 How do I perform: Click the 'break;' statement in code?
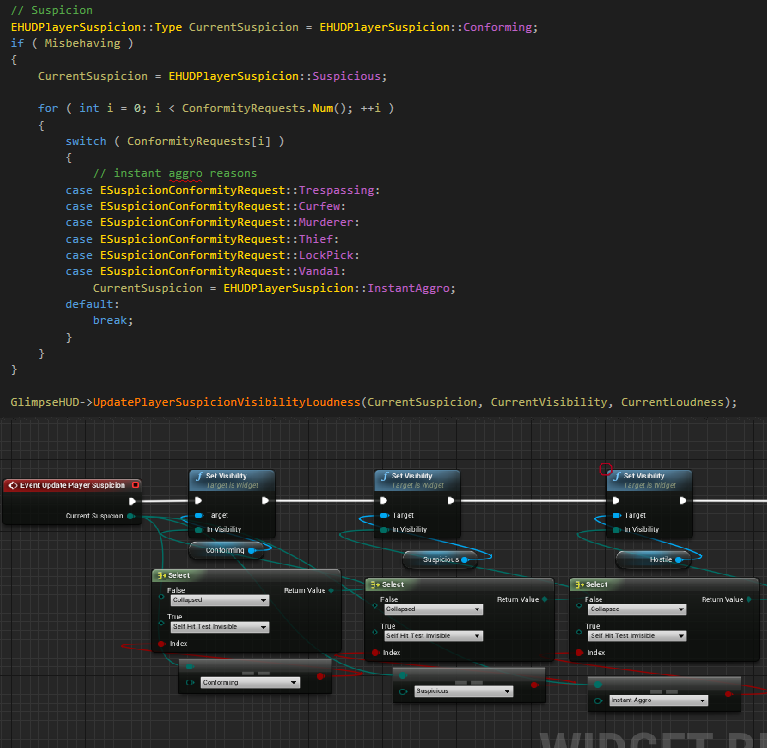tap(113, 320)
